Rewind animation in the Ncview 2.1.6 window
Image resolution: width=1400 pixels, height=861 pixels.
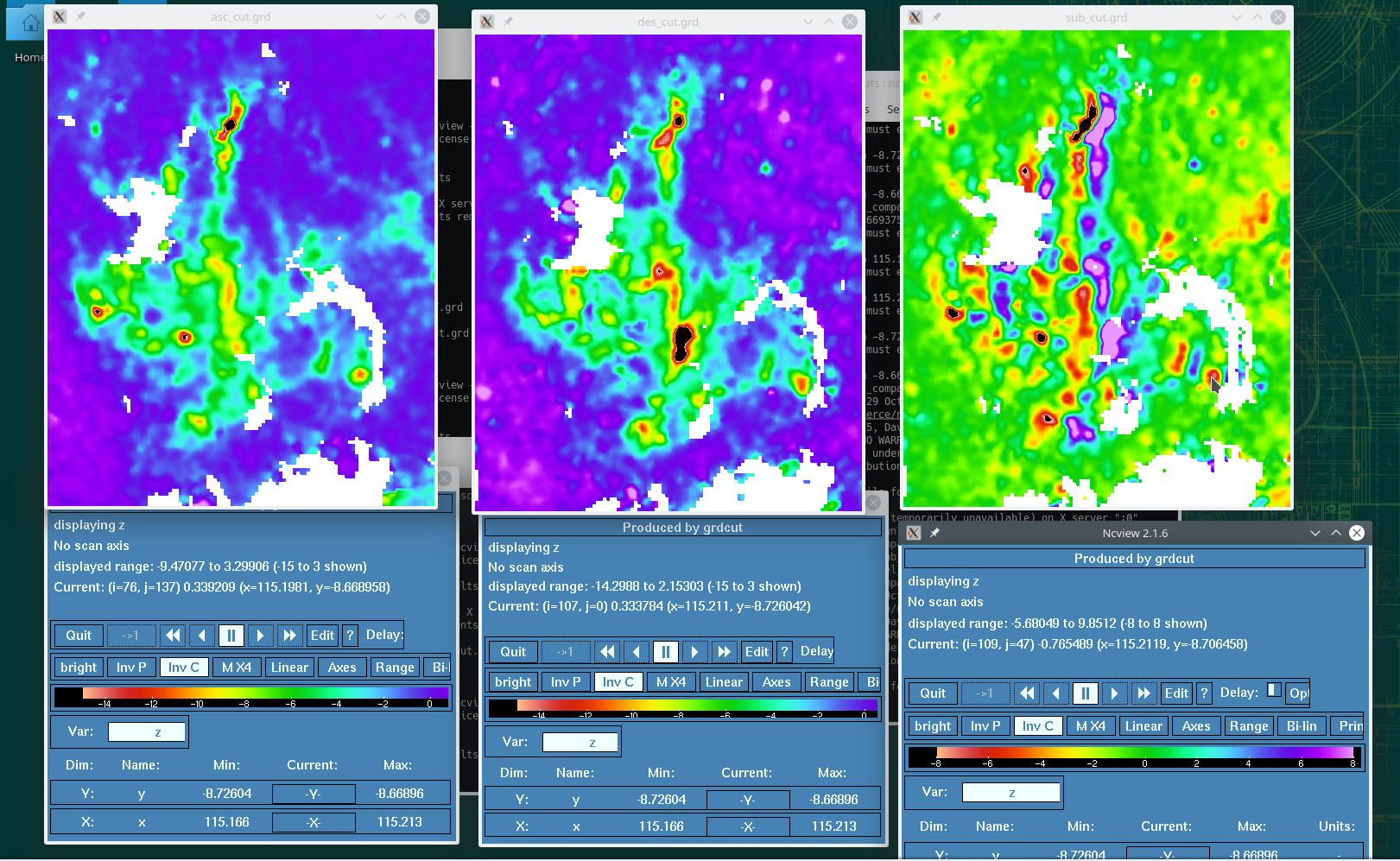1027,693
